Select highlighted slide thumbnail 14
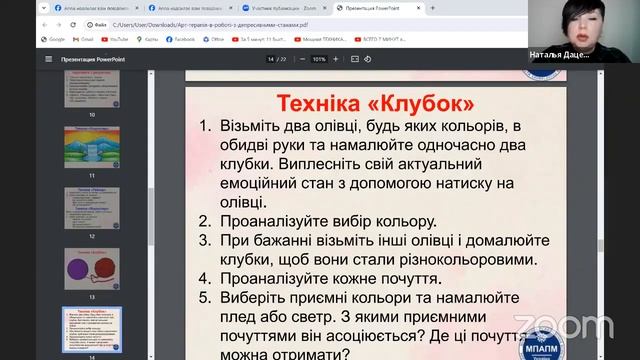 pos(92,329)
